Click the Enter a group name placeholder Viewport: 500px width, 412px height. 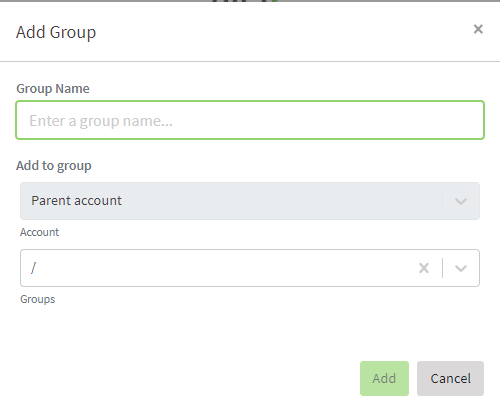click(x=101, y=121)
